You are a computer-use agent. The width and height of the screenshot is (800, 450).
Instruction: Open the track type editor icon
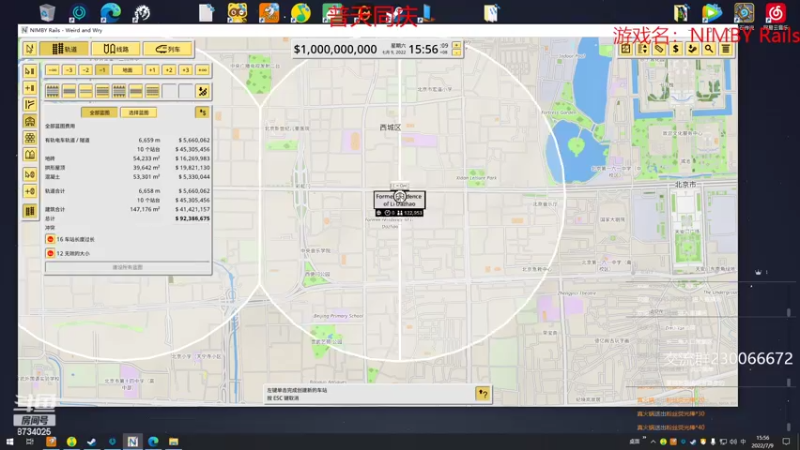[x=203, y=91]
